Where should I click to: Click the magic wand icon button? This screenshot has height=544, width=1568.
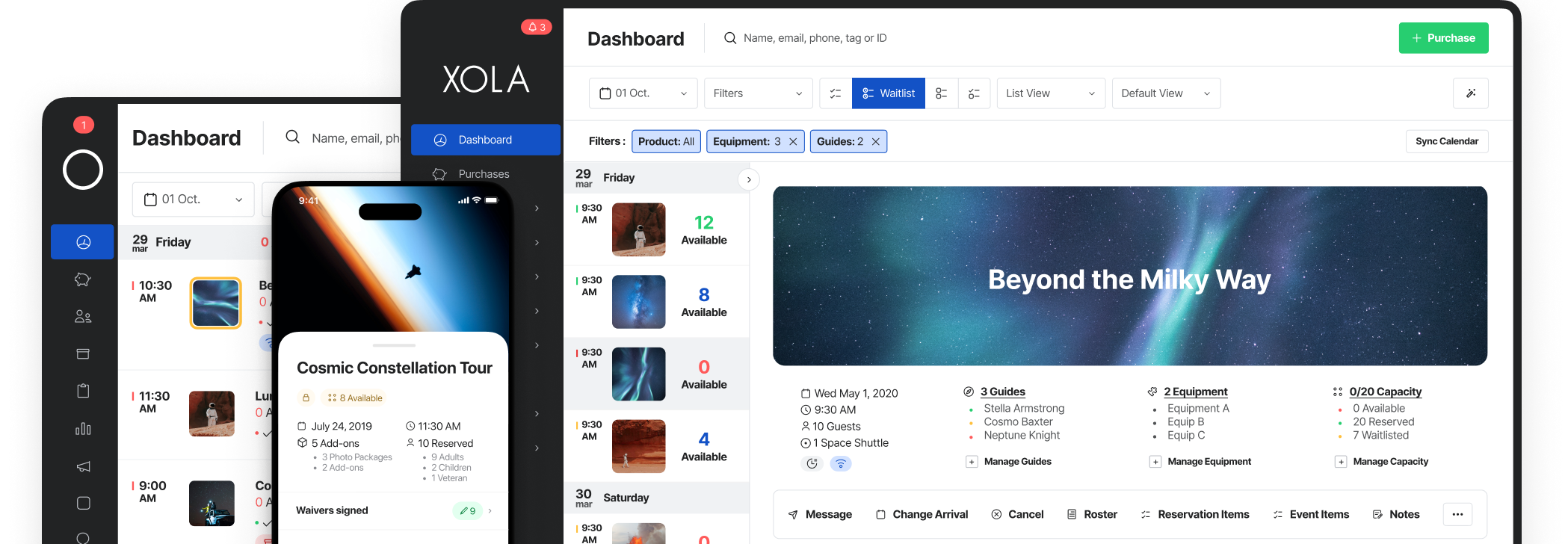point(1470,93)
